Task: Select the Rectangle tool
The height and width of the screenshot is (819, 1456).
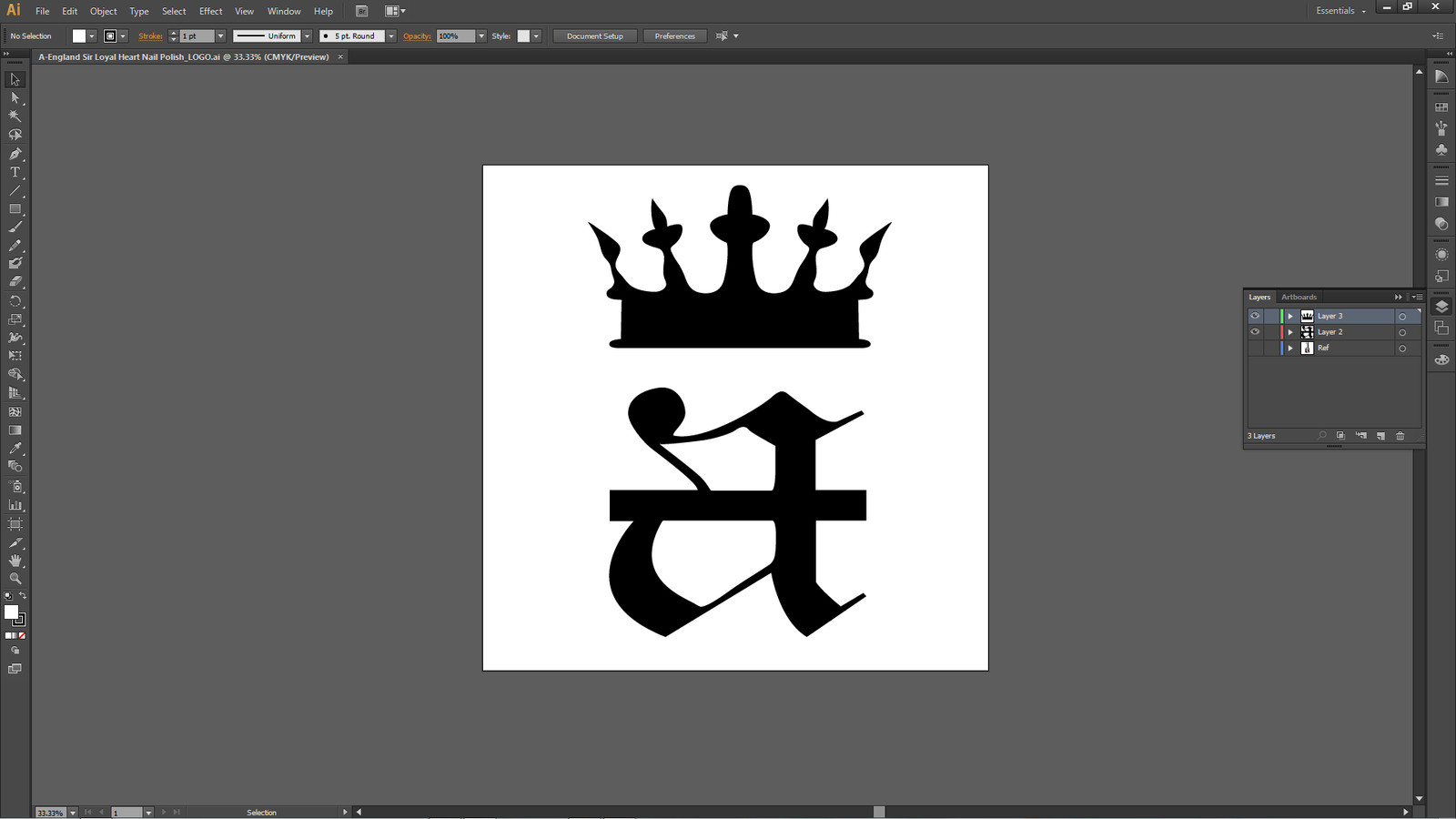Action: 15,209
